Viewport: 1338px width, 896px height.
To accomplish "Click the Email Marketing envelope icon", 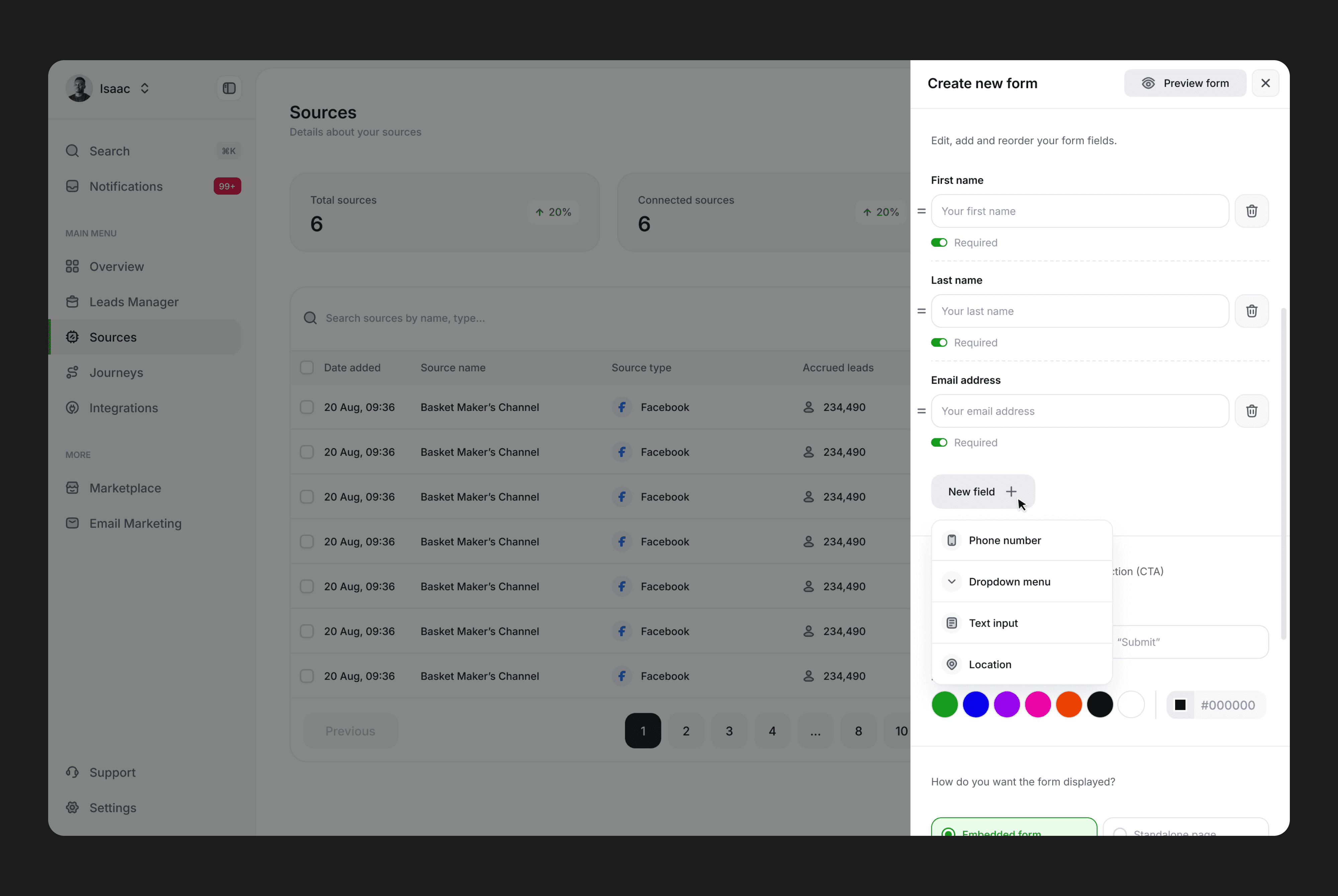I will (x=73, y=524).
